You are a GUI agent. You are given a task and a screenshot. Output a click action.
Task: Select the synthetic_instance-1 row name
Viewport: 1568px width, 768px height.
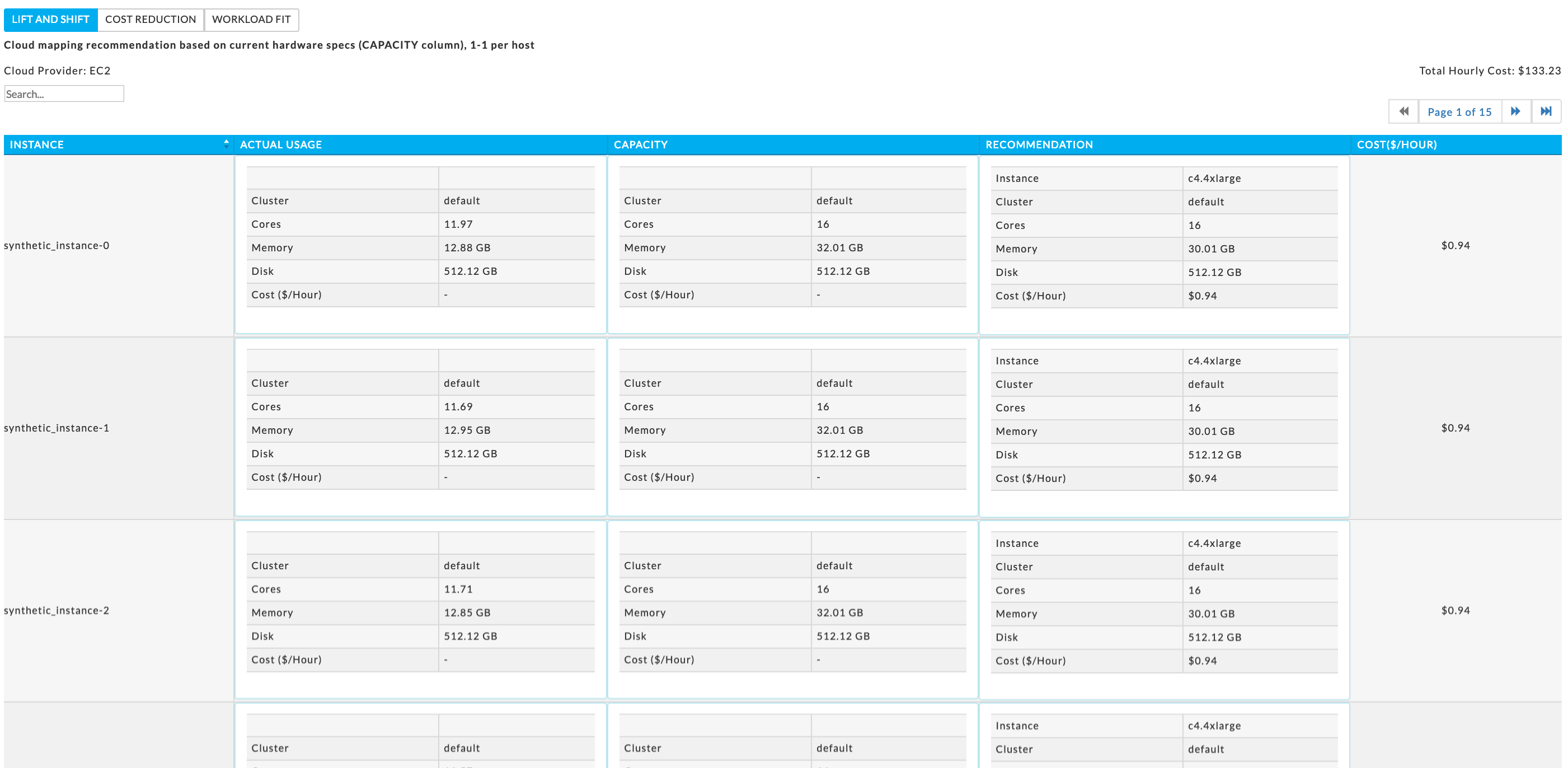[x=57, y=428]
